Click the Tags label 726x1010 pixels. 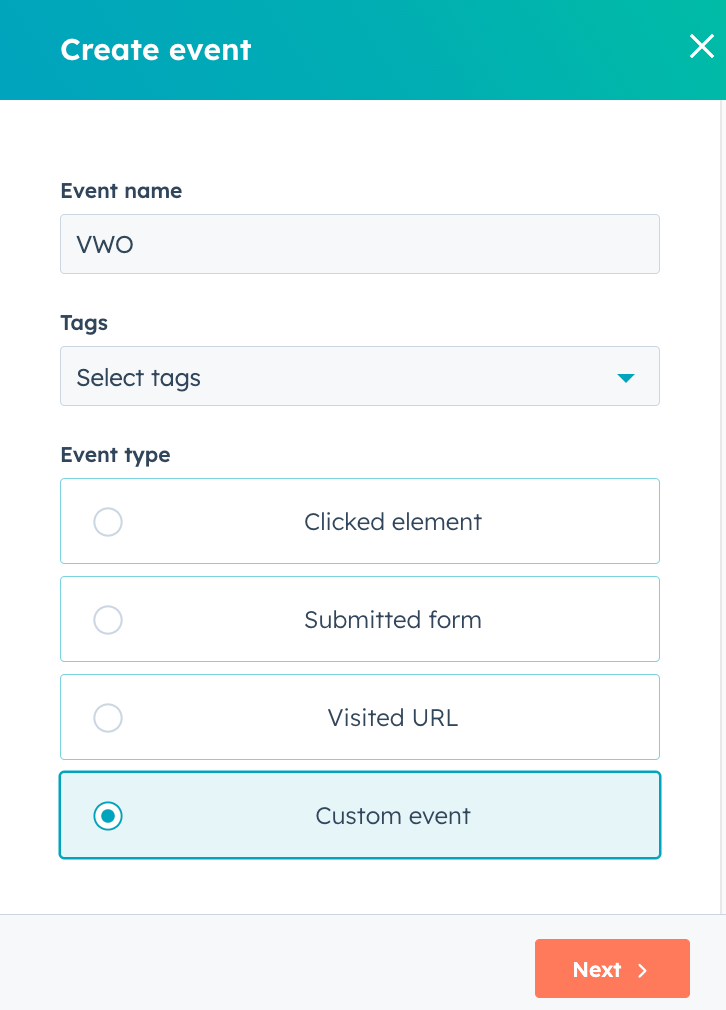[x=84, y=323]
